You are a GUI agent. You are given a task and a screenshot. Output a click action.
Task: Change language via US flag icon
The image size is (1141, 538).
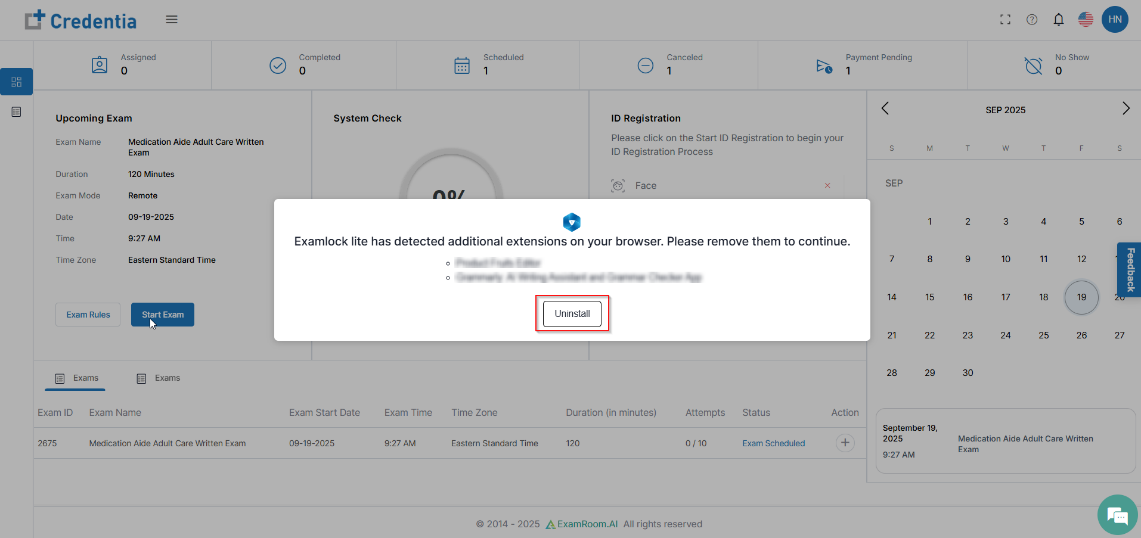coord(1086,20)
